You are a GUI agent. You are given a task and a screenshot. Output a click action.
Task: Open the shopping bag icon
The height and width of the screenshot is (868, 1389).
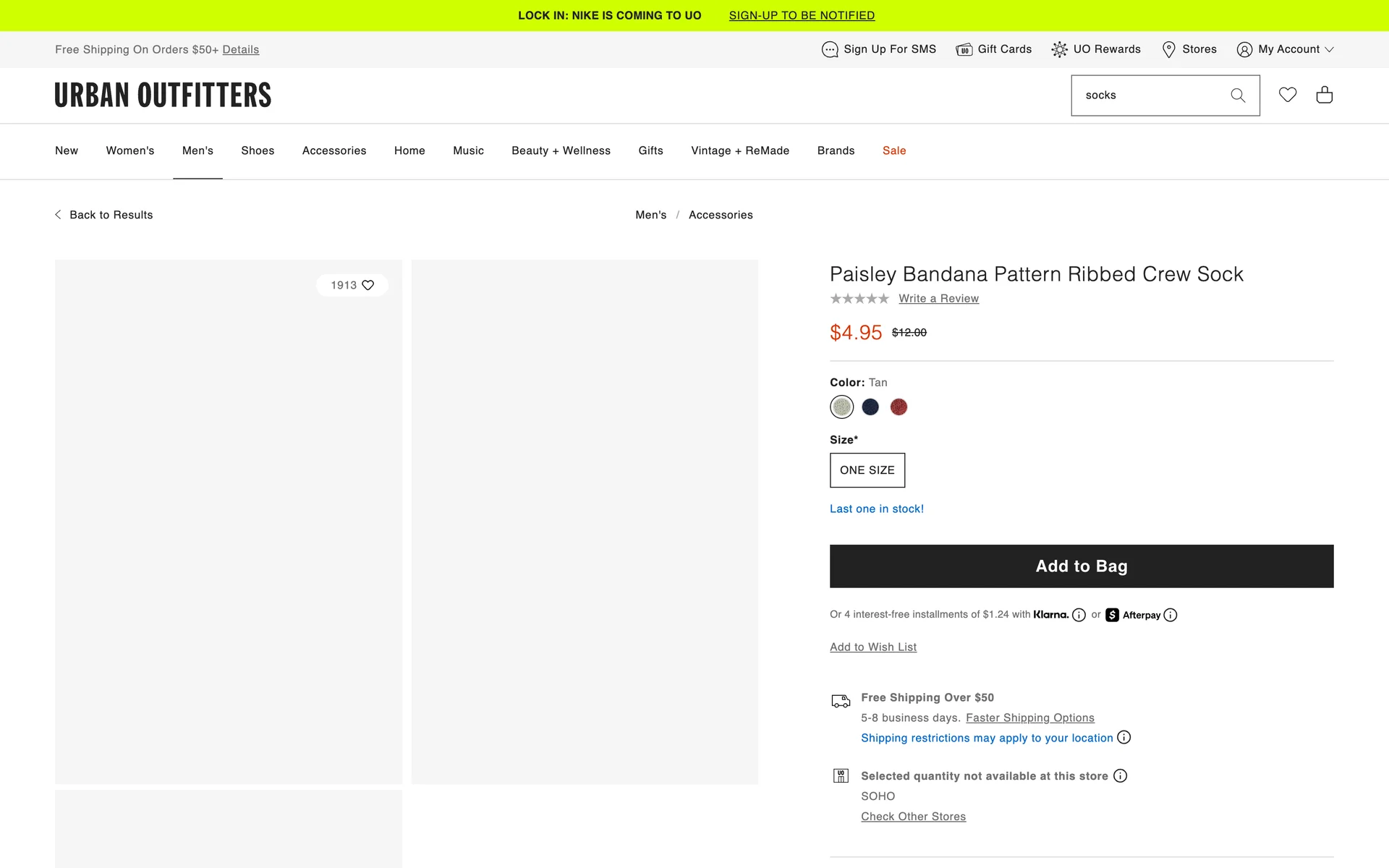coord(1324,95)
